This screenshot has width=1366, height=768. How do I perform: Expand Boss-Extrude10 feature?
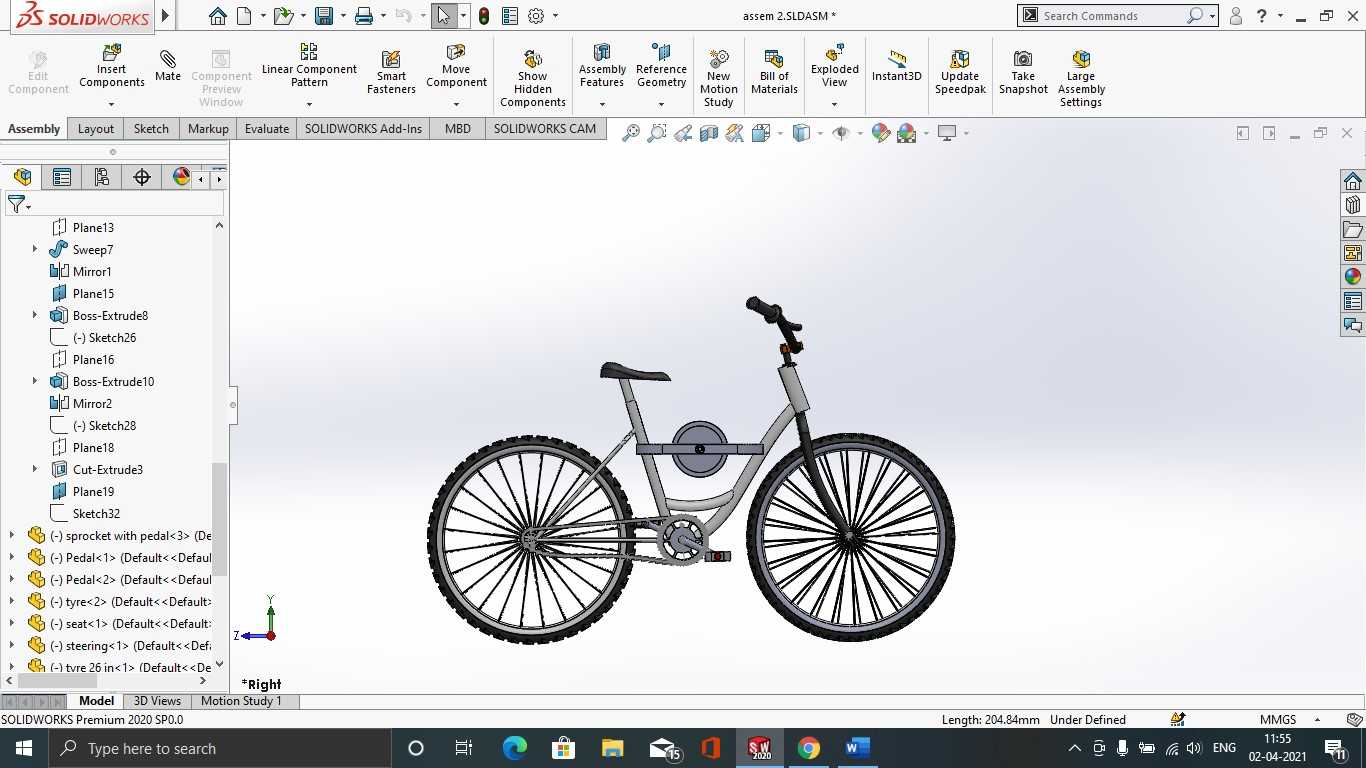pos(35,381)
